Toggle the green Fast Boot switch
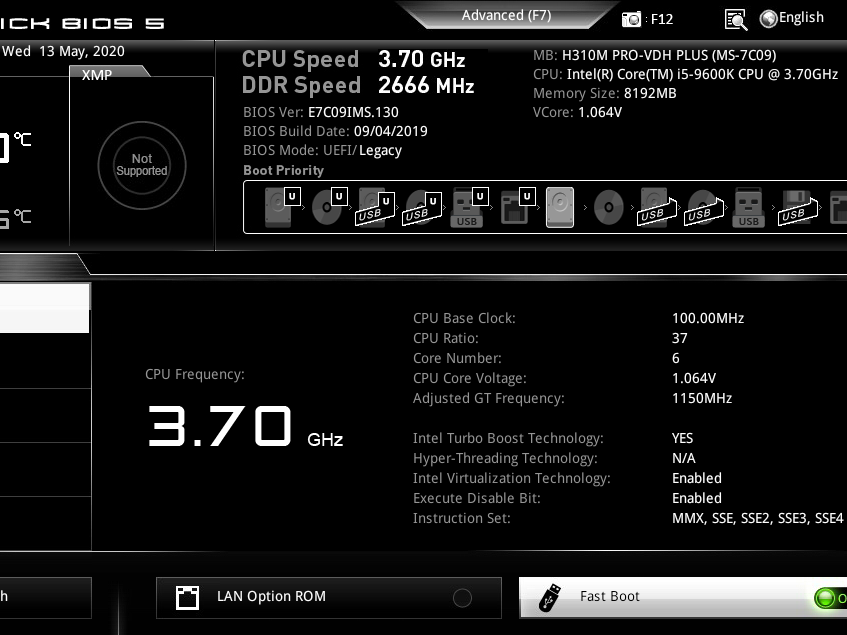This screenshot has height=635, width=847. (831, 598)
